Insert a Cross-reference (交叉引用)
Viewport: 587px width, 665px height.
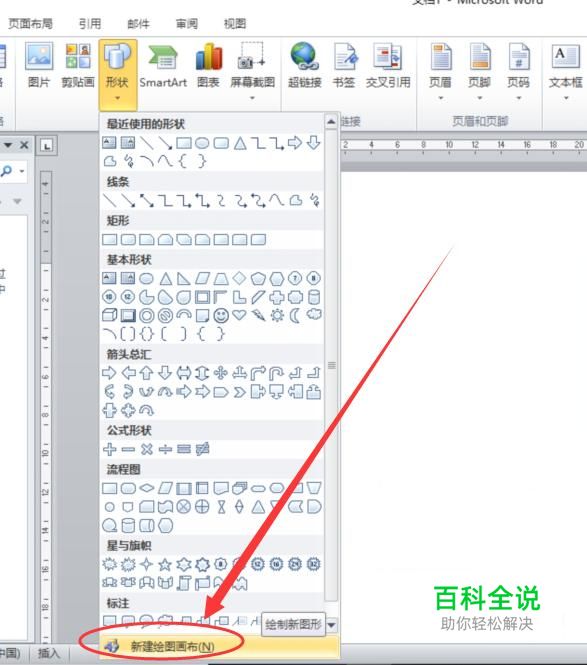388,66
